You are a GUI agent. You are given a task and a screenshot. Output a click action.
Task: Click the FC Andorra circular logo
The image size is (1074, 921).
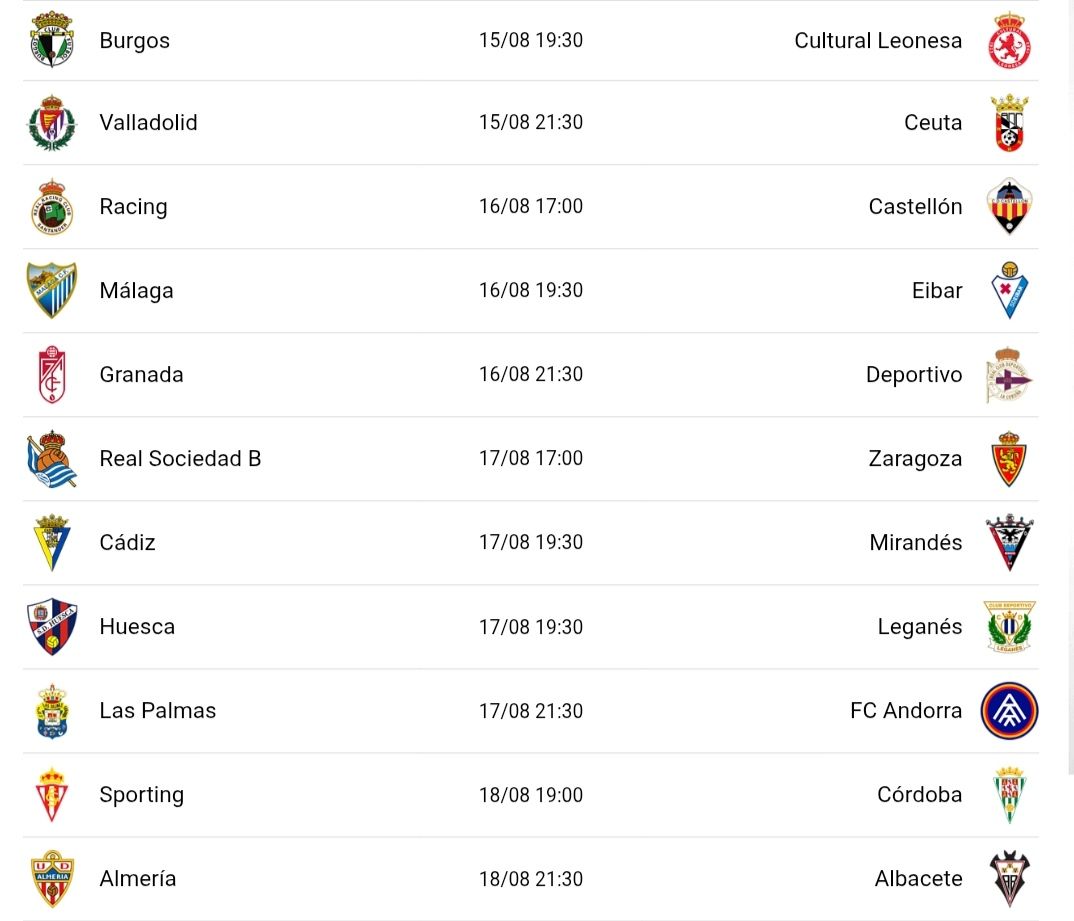click(1010, 711)
